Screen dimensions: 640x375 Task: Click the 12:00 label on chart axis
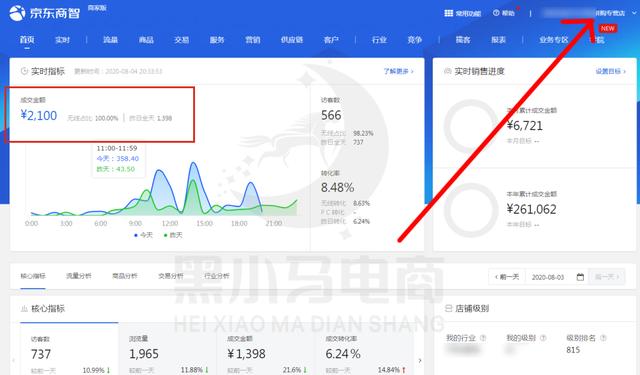pos(170,223)
